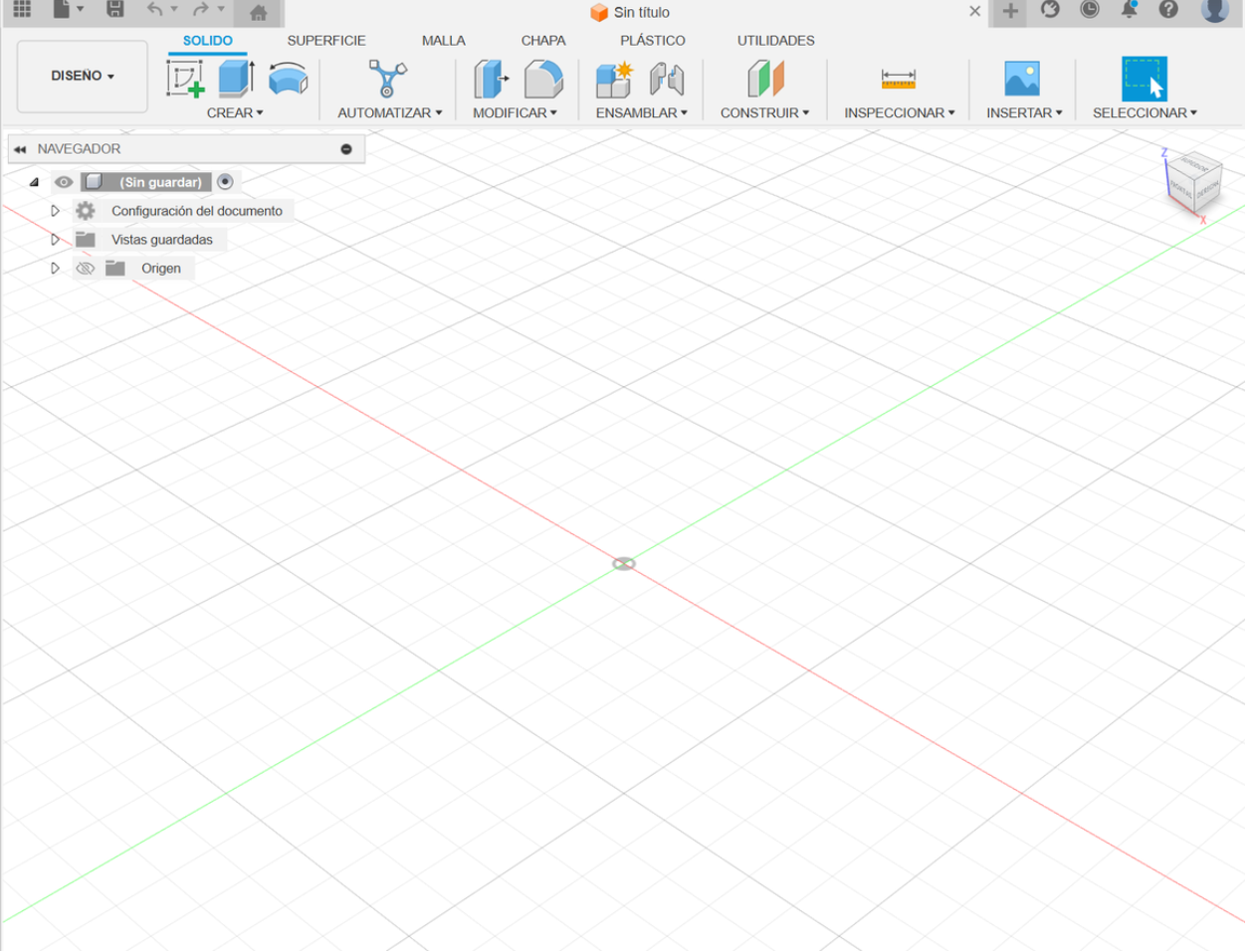Click the Save disk icon
Screen dimensions: 1255x952
coord(115,9)
